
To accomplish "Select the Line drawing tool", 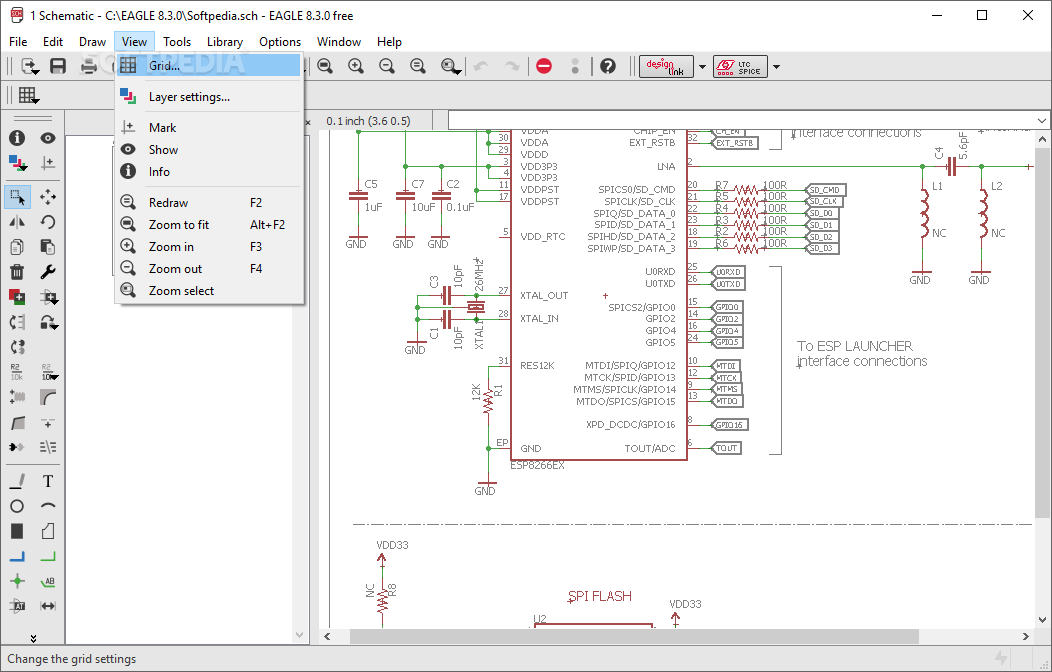I will point(17,481).
